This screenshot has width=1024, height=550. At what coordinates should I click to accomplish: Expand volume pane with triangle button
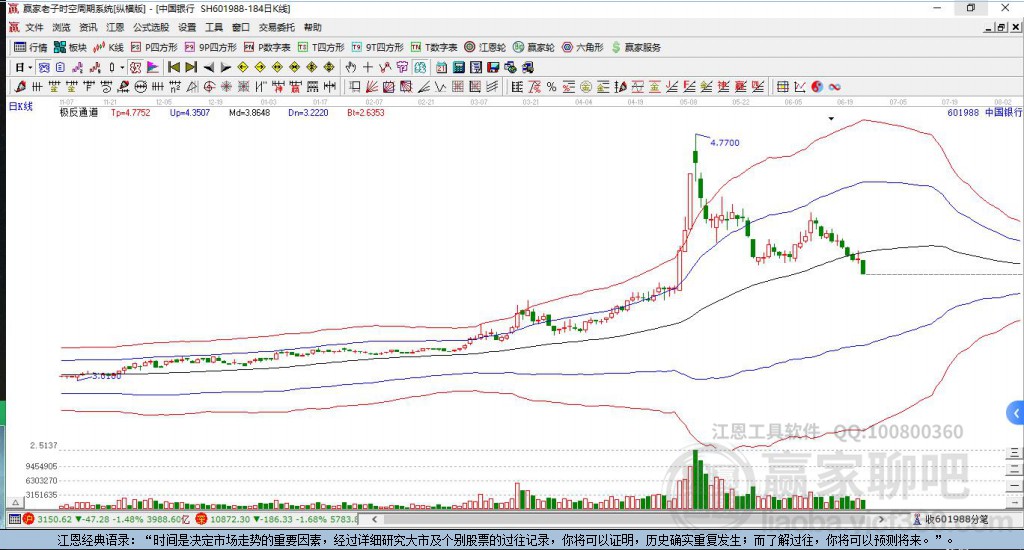pyautogui.click(x=15, y=502)
